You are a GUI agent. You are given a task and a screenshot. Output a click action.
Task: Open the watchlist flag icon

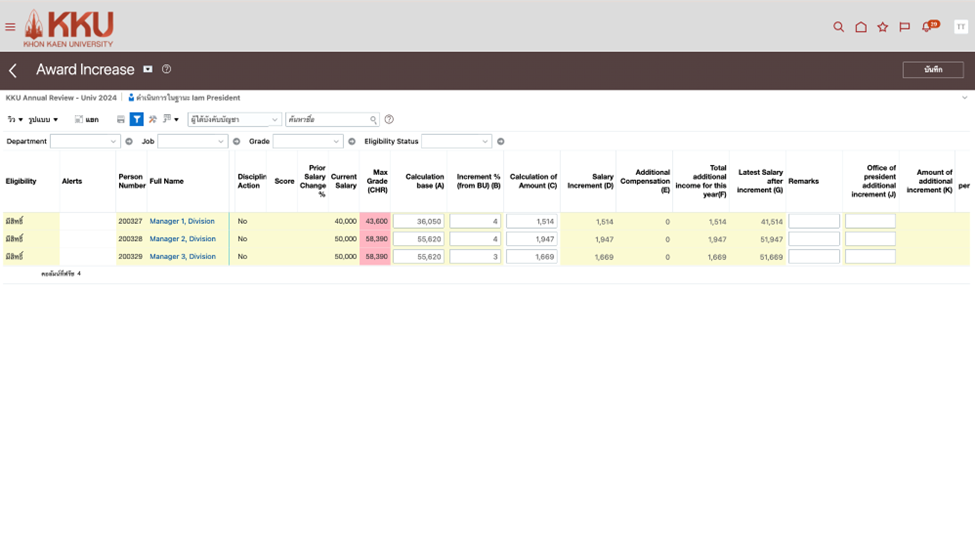tap(904, 27)
